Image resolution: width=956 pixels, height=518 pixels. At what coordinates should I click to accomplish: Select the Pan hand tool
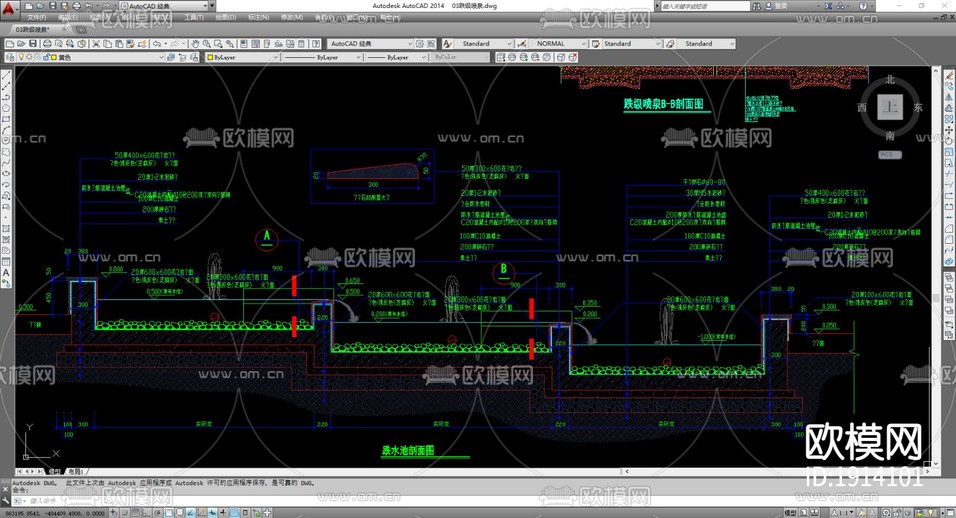(195, 44)
